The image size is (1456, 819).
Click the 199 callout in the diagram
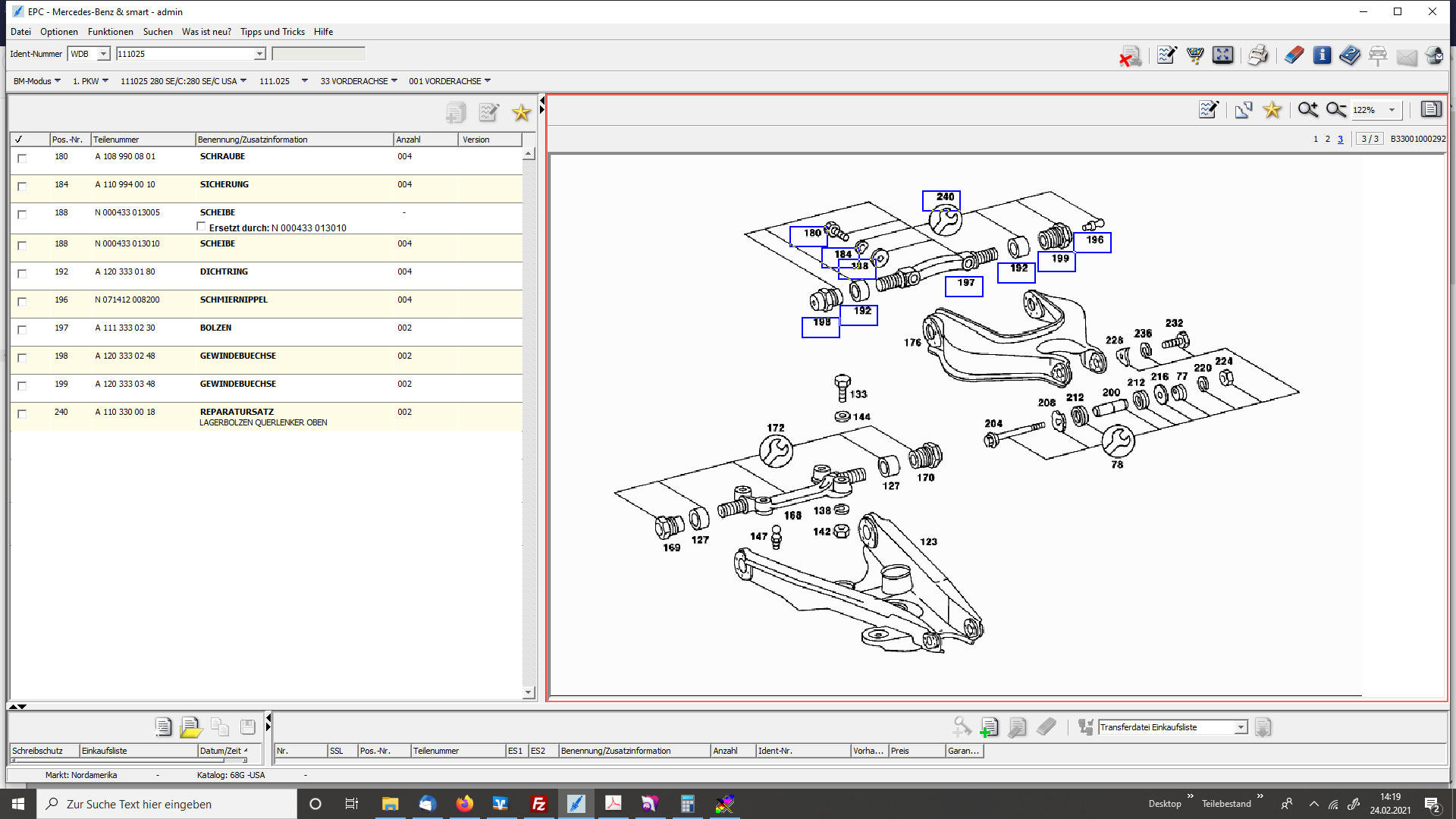pyautogui.click(x=1056, y=262)
